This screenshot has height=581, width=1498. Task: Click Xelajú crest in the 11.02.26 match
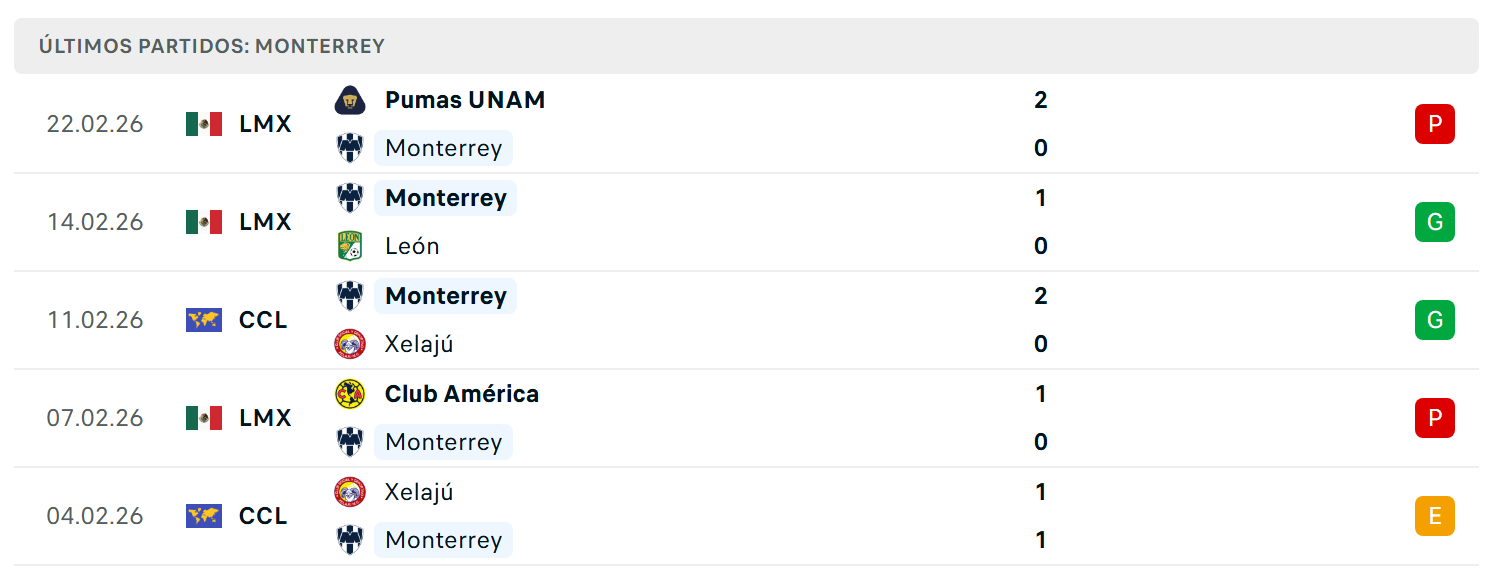350,344
